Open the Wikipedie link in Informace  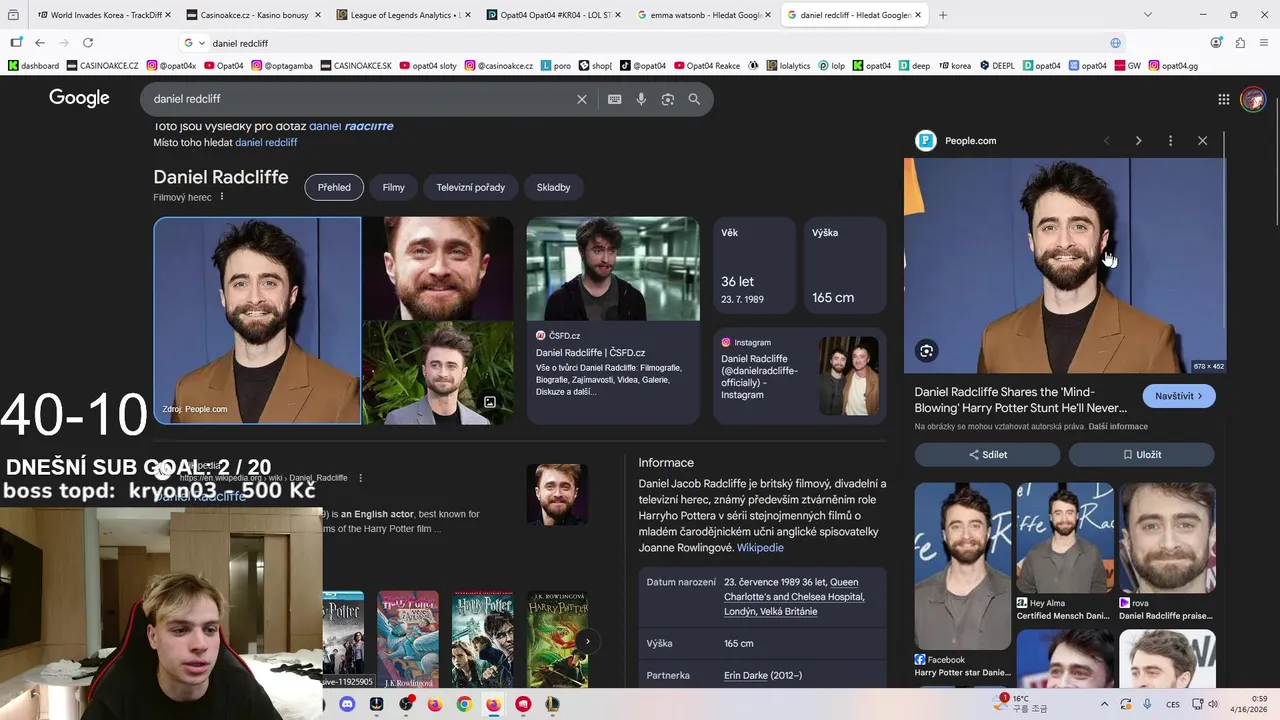(x=760, y=548)
